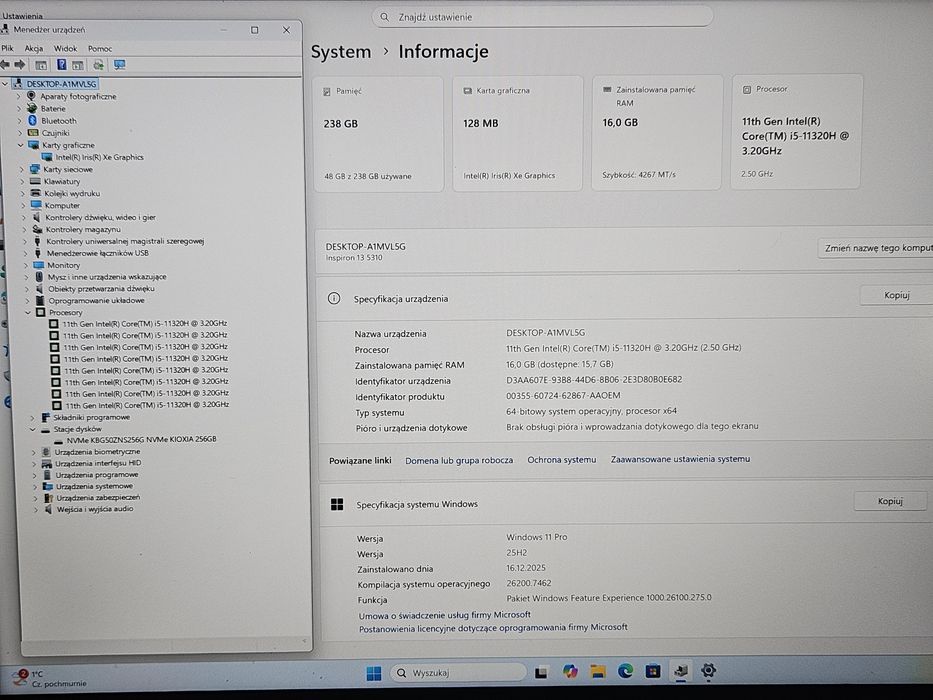The height and width of the screenshot is (700, 933).
Task: Click the Aparaty fotograficzne camera icon
Action: tap(32, 96)
